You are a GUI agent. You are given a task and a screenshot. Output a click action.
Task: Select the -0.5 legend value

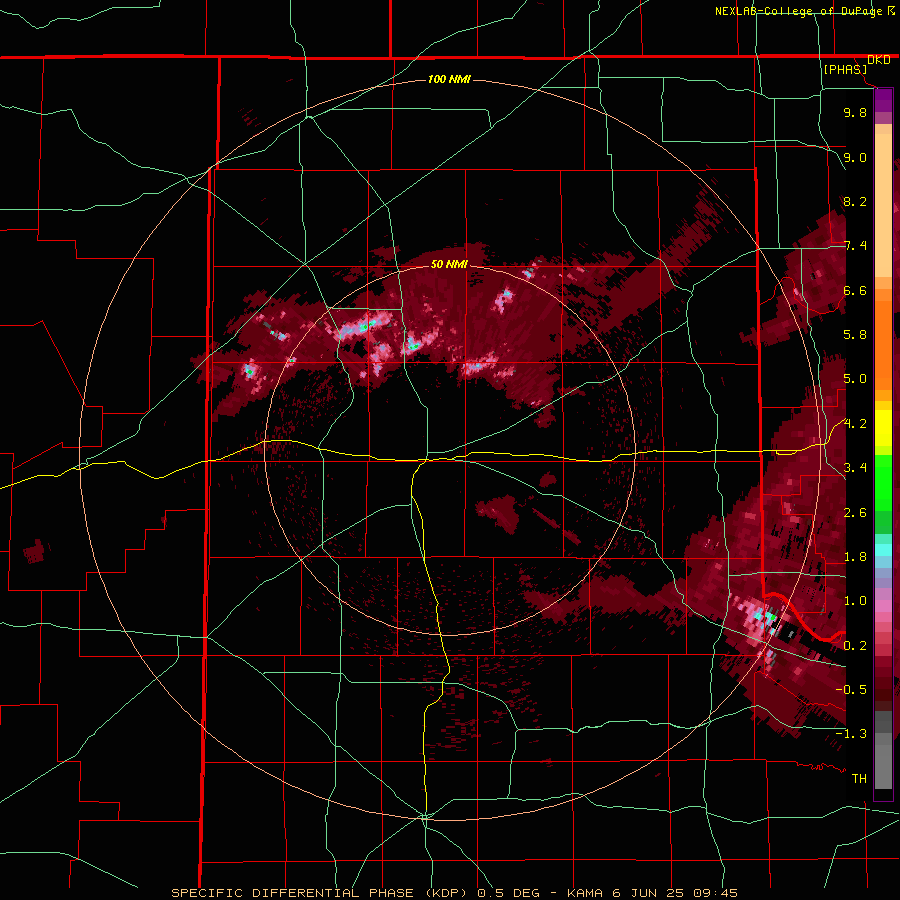point(851,690)
